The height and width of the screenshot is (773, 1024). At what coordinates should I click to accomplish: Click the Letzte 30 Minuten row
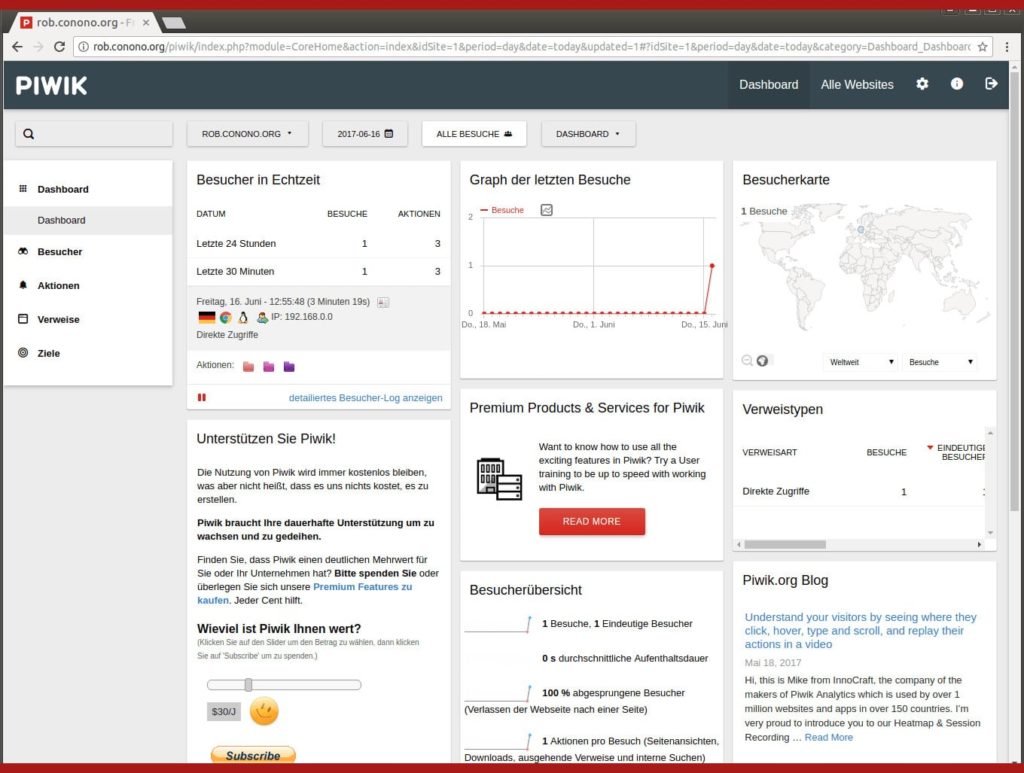pos(319,272)
